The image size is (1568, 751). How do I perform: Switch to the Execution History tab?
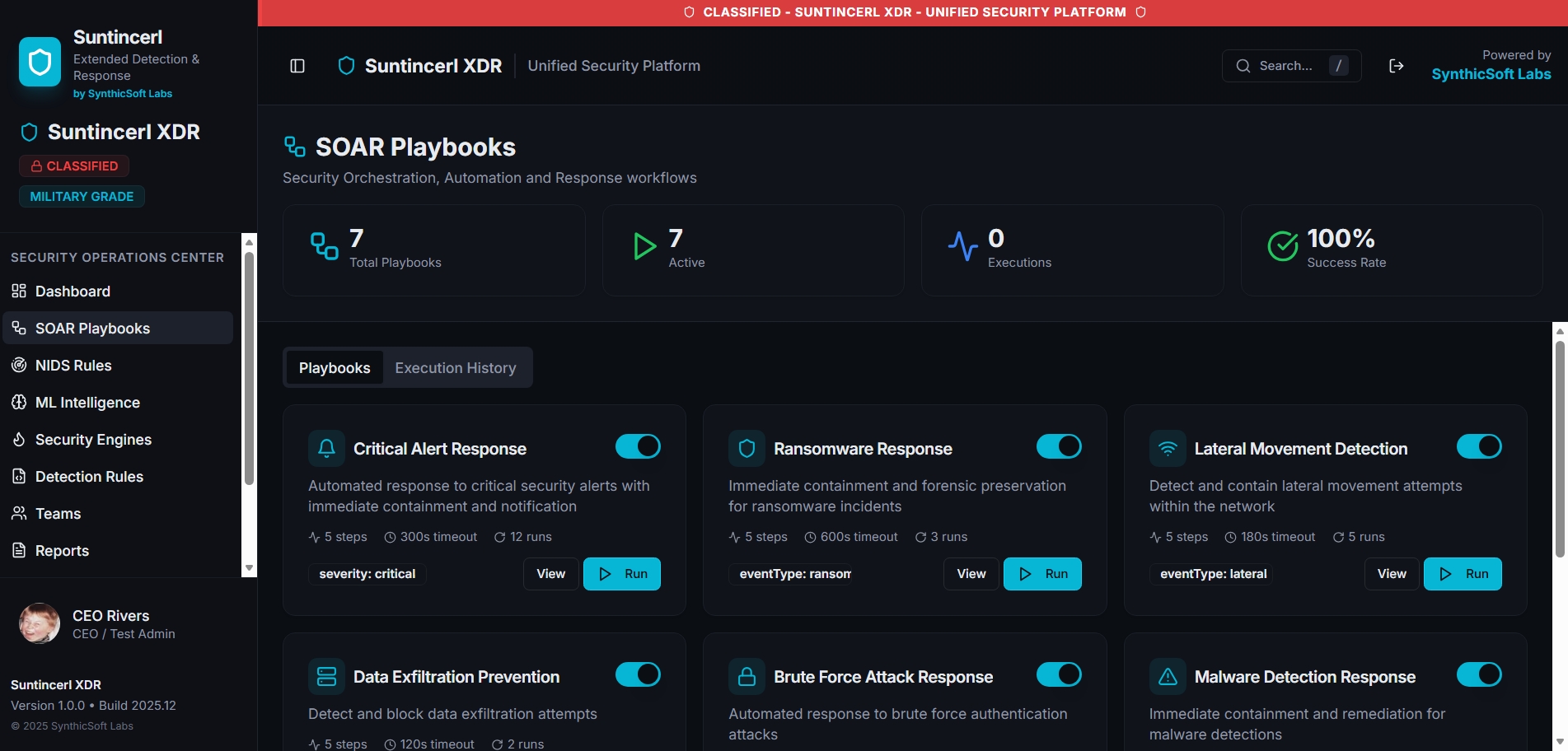tap(455, 367)
